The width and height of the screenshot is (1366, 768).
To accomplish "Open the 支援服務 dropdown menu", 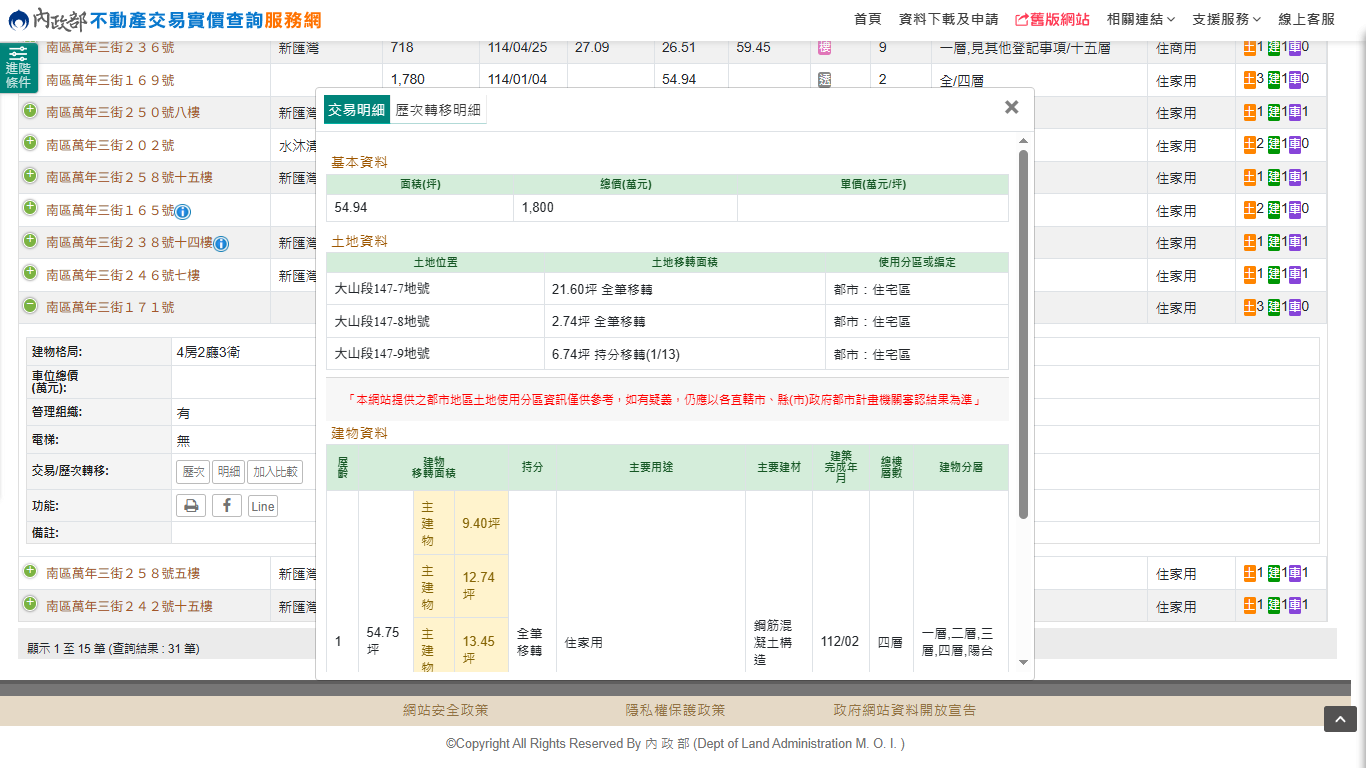I will pyautogui.click(x=1226, y=20).
